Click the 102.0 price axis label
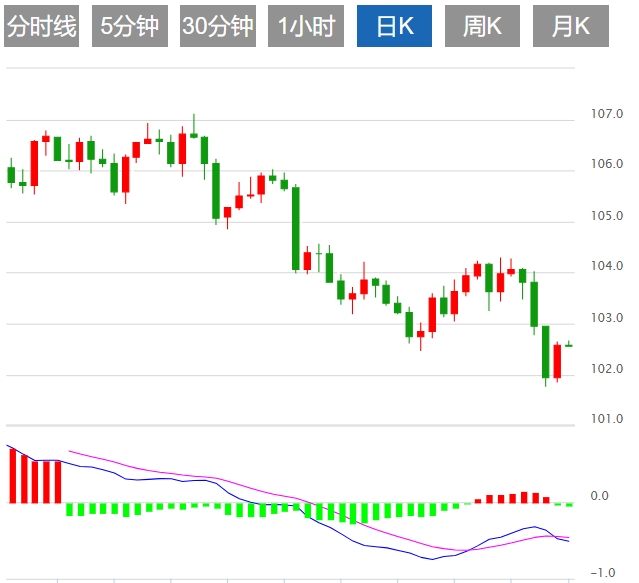Image resolution: width=639 pixels, height=583 pixels. [607, 369]
